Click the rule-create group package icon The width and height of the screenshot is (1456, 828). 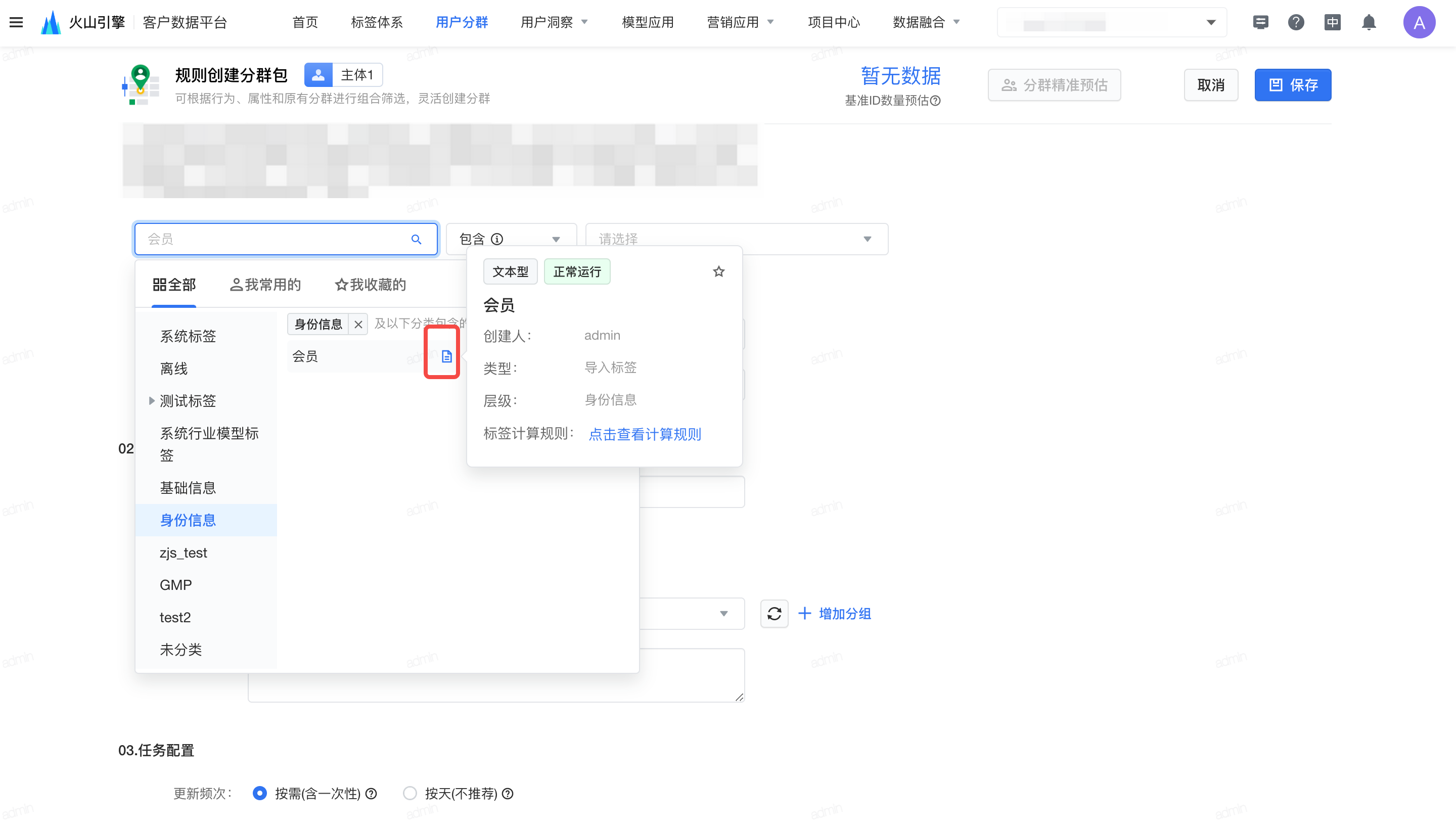coord(141,84)
